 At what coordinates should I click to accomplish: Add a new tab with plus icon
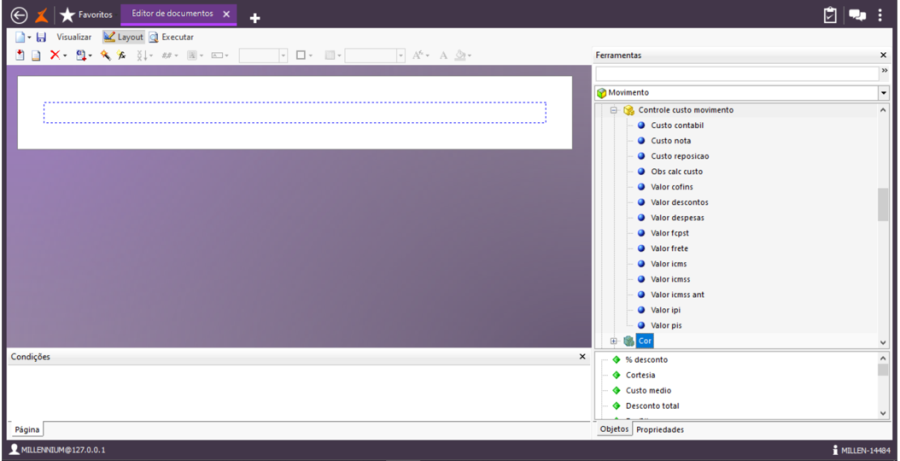pos(255,18)
